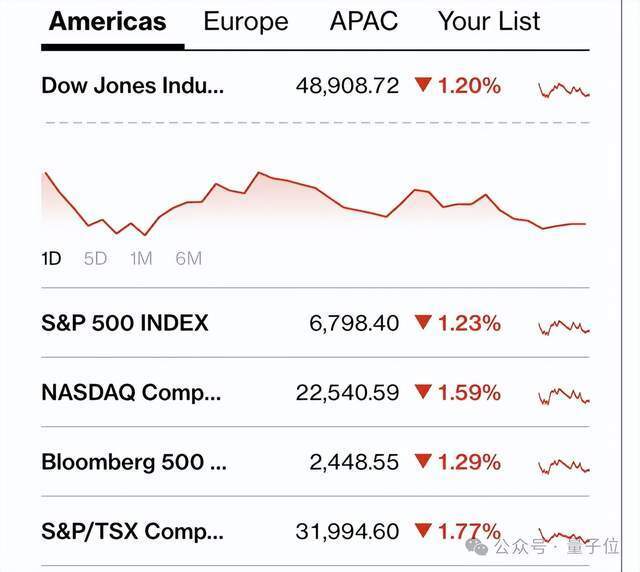Screen dimensions: 640x572
Task: Expand the NASDAQ Composite row
Action: click(131, 392)
